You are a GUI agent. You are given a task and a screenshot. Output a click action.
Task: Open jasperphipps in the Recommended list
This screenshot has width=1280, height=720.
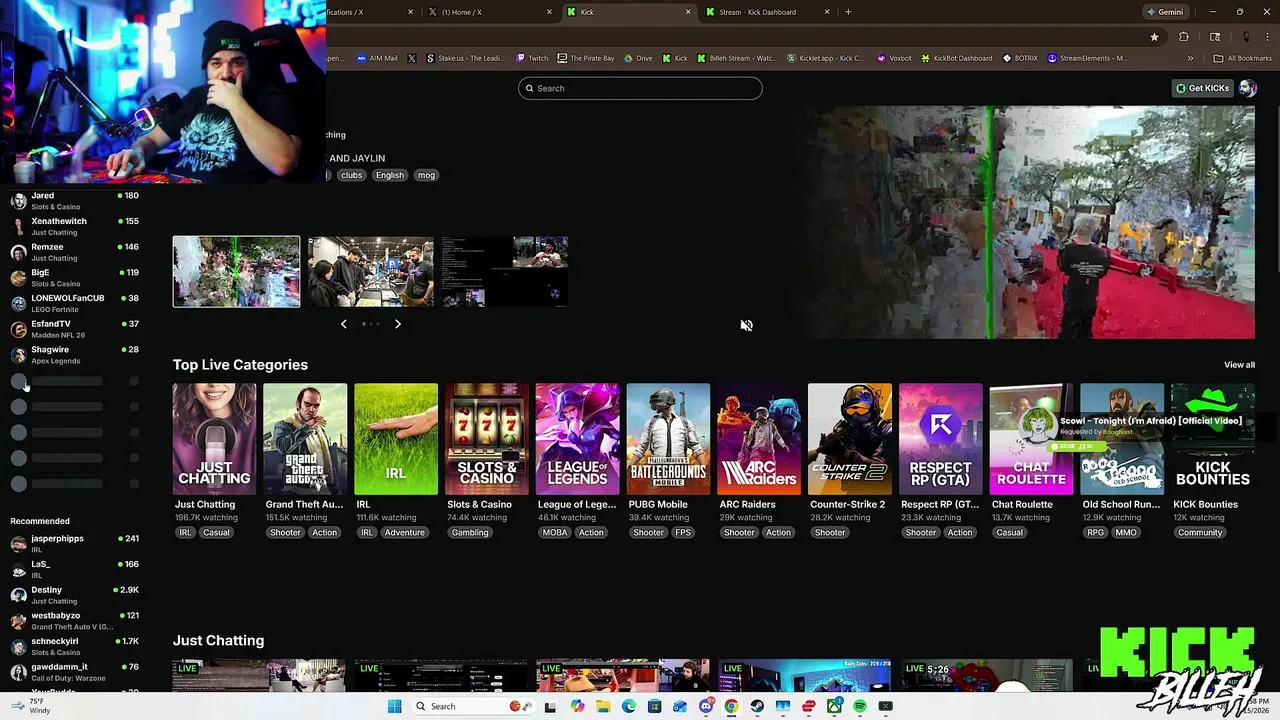point(75,544)
